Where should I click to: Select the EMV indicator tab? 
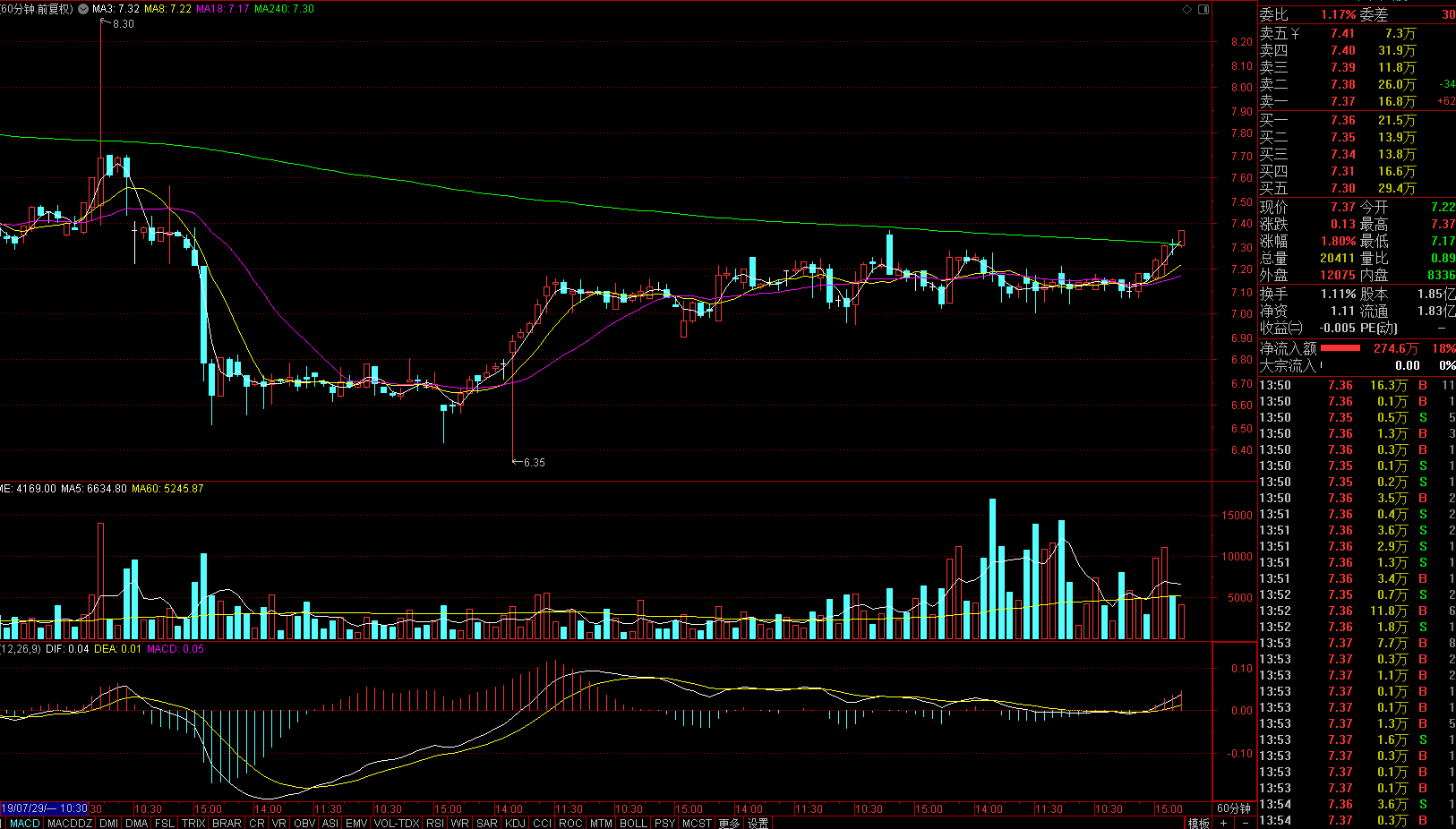(x=356, y=823)
